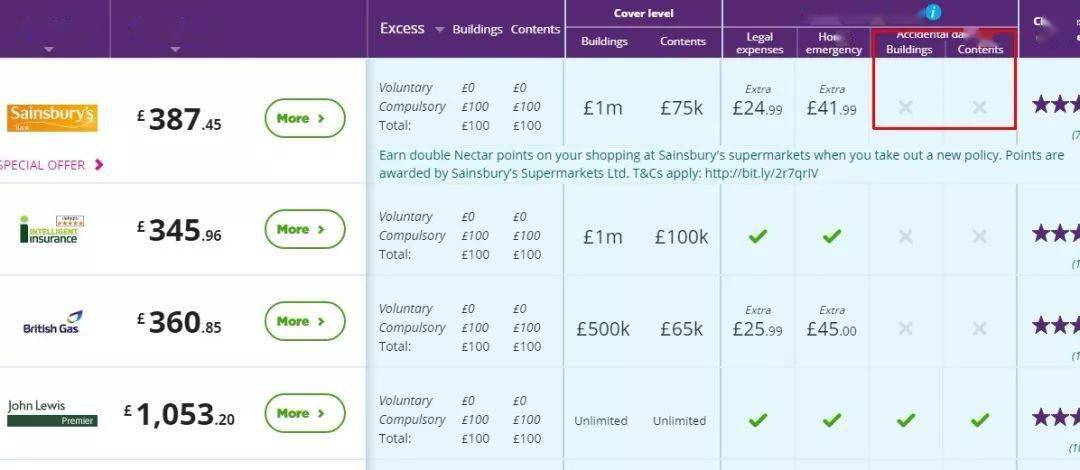Click sort arrow above the provider logos
Screen dimensions: 1080x470
pyautogui.click(x=49, y=49)
